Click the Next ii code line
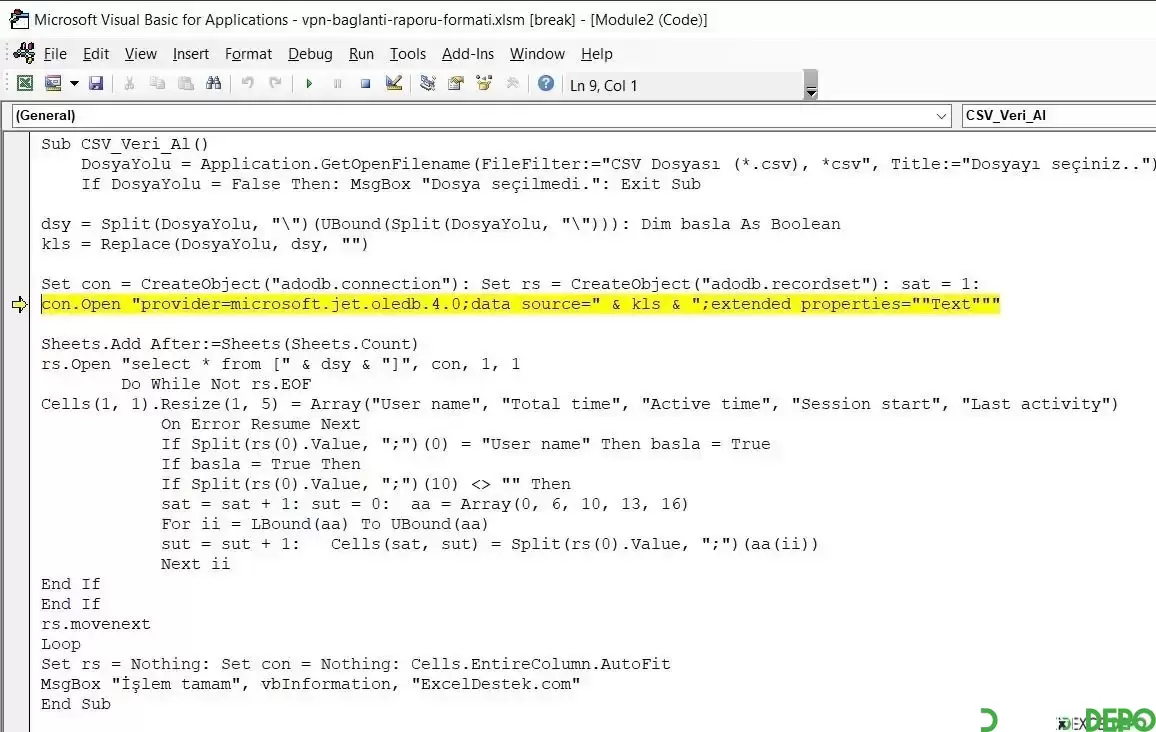This screenshot has height=732, width=1156. [x=195, y=563]
